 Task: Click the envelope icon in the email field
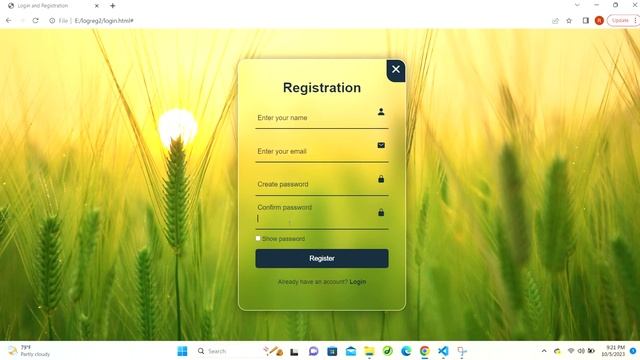(x=381, y=145)
